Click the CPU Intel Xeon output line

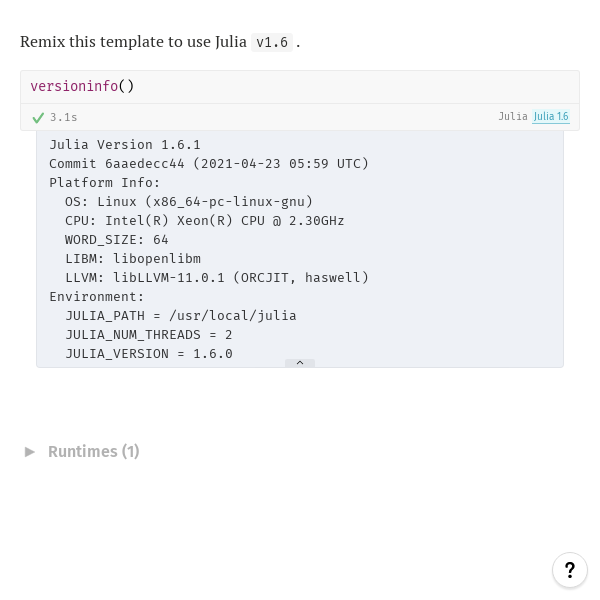tap(205, 221)
